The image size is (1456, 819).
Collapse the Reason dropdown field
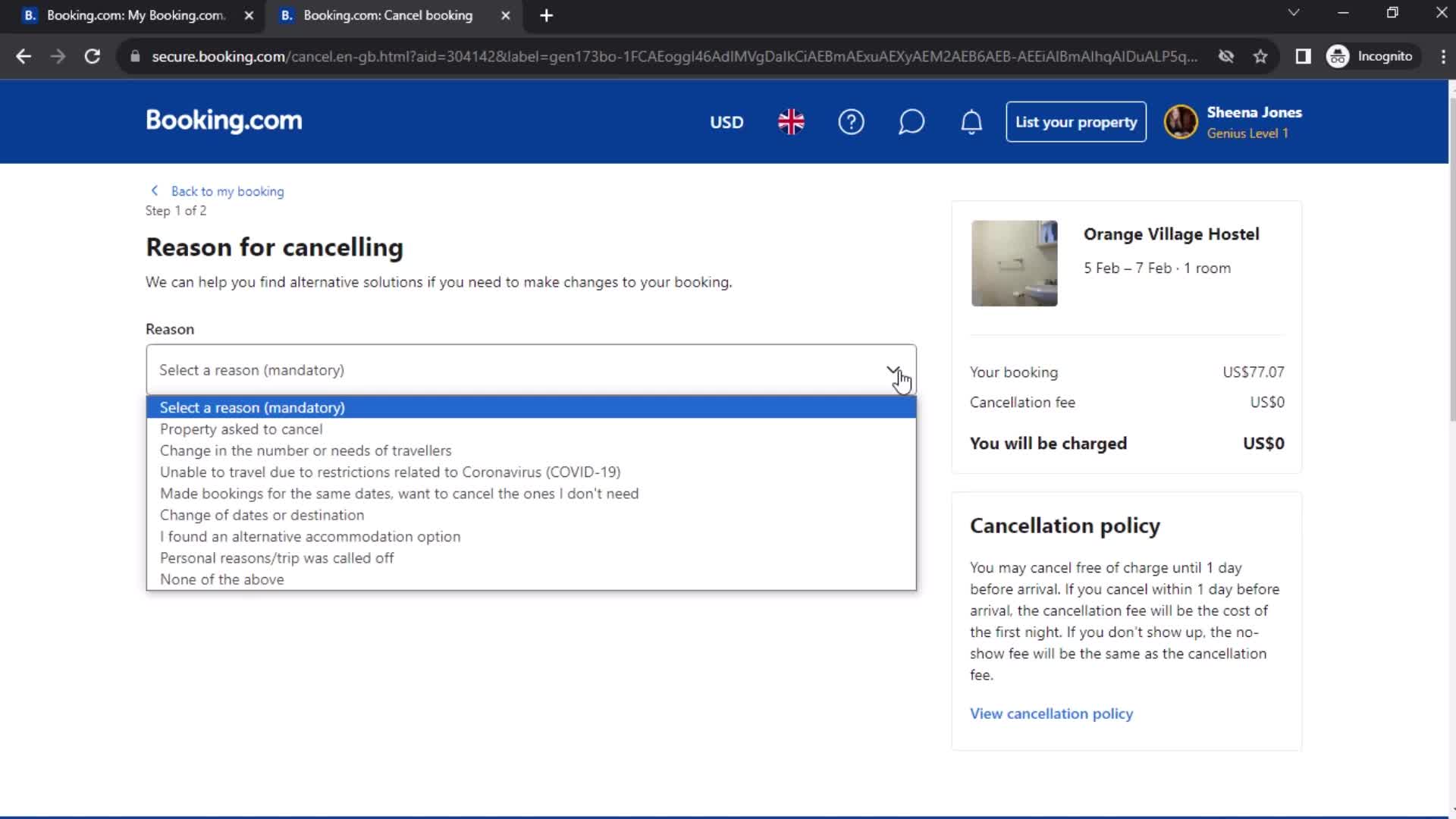click(x=531, y=370)
